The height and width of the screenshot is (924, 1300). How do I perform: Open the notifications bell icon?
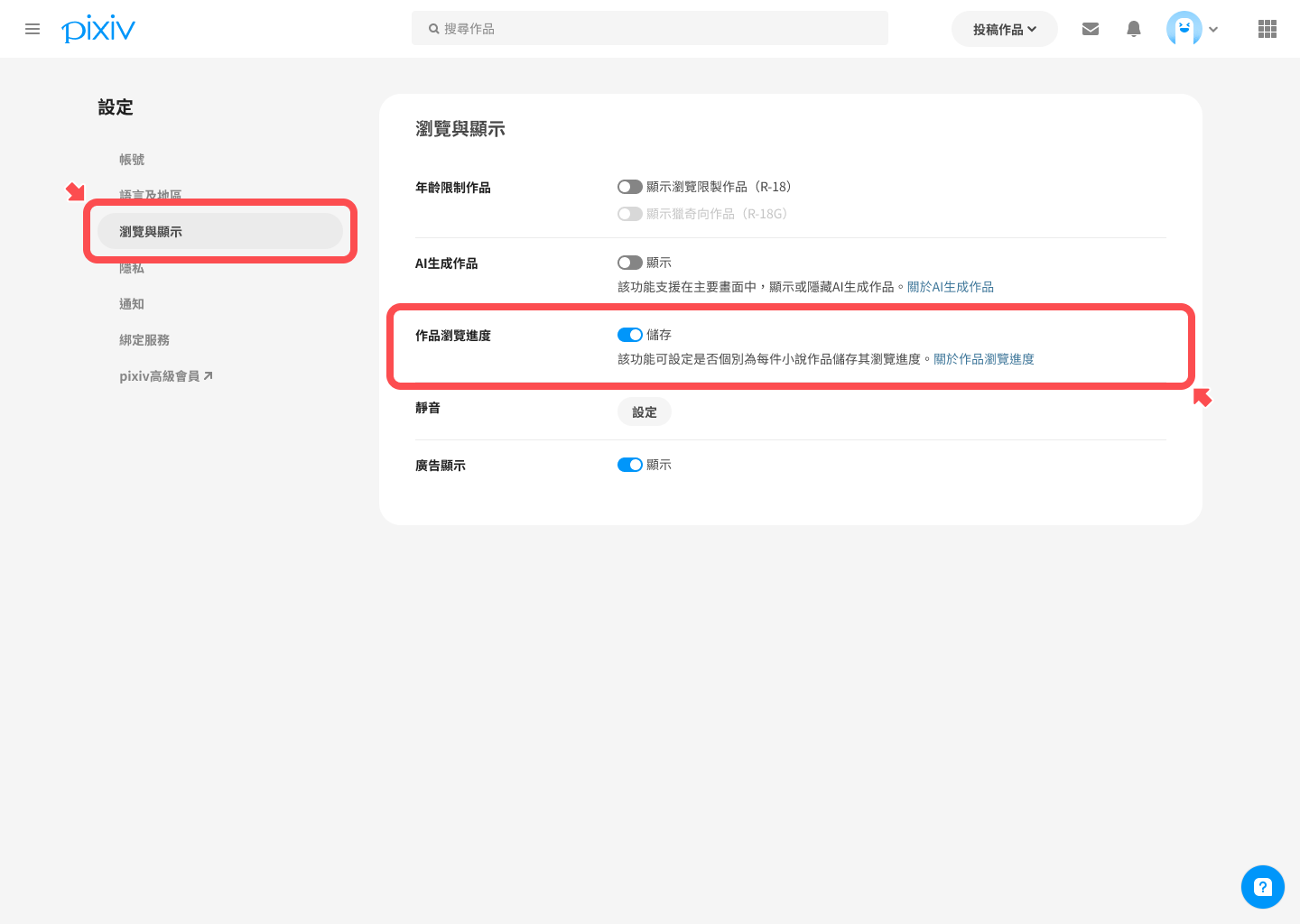pyautogui.click(x=1134, y=29)
